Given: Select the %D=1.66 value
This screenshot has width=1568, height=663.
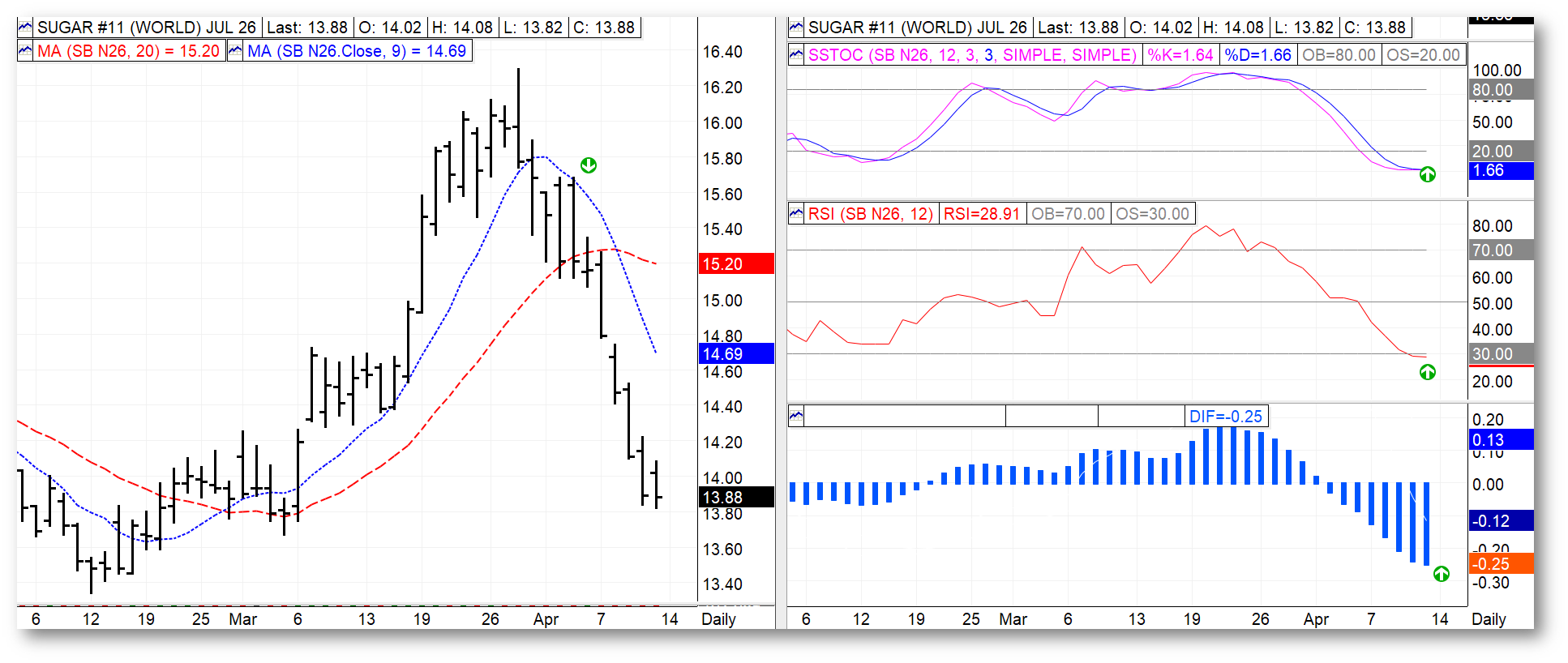Looking at the screenshot, I should 1257,55.
